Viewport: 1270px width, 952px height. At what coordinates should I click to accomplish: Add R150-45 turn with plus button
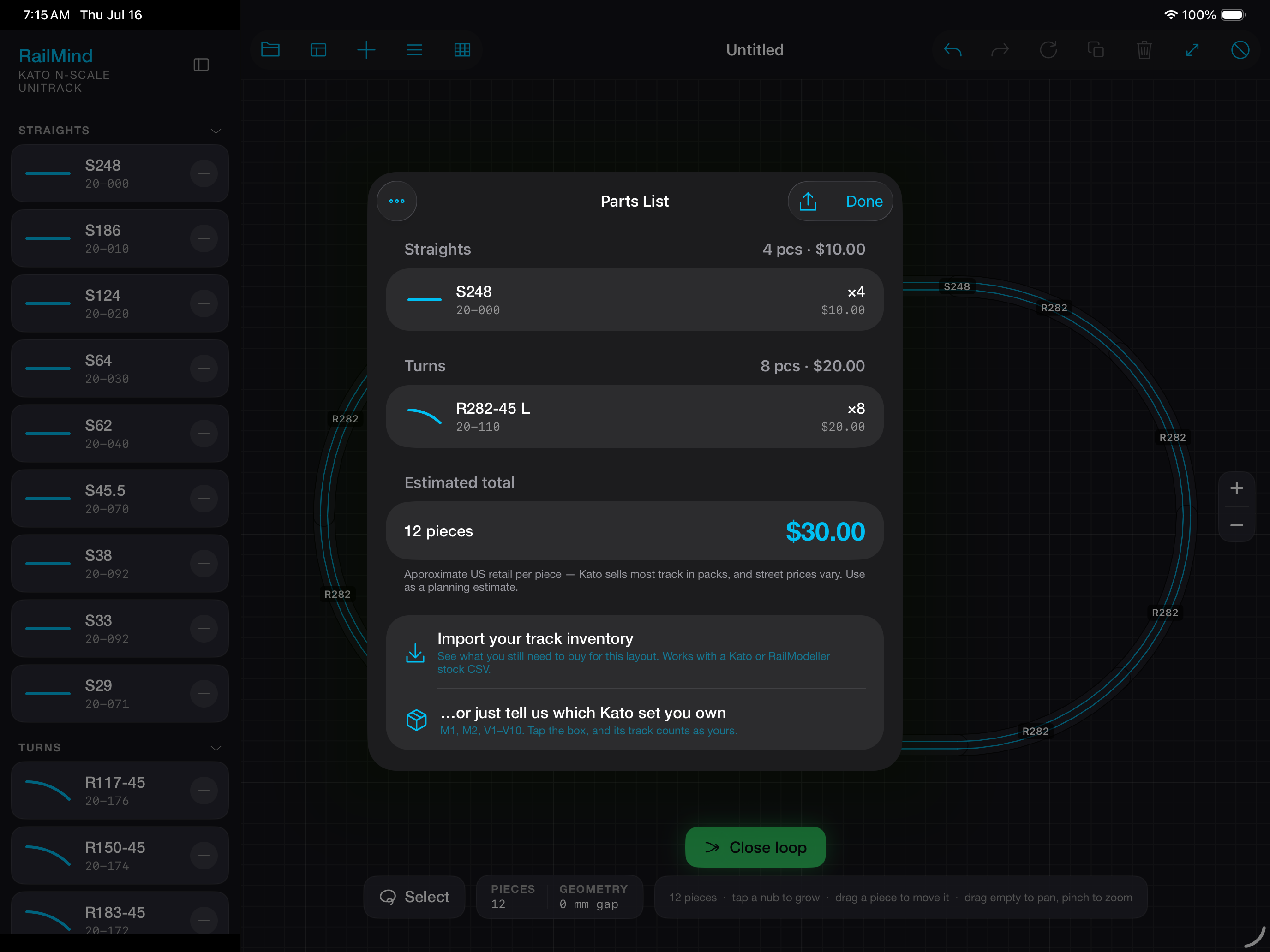click(204, 856)
